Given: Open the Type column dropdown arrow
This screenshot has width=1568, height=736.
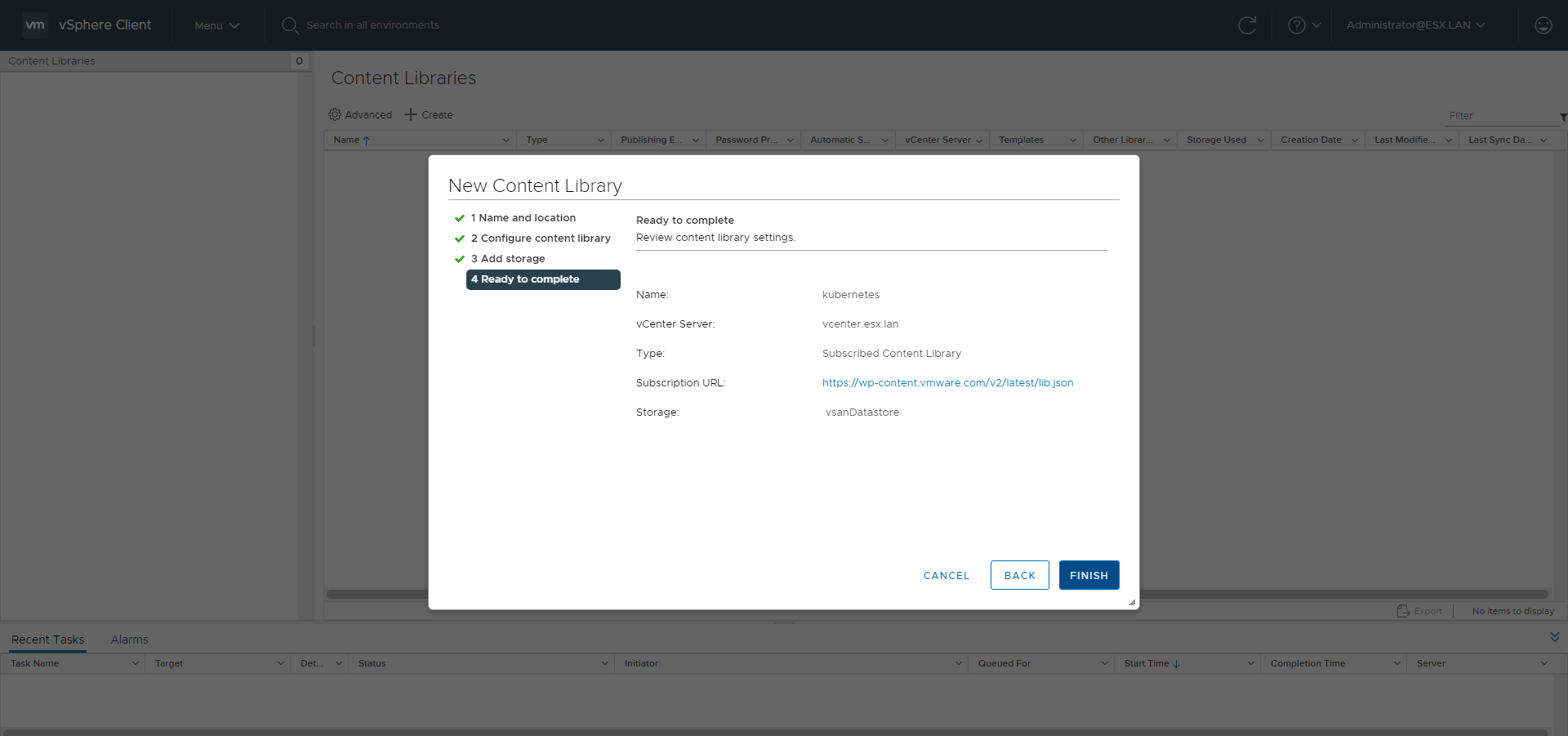Looking at the screenshot, I should (x=600, y=141).
